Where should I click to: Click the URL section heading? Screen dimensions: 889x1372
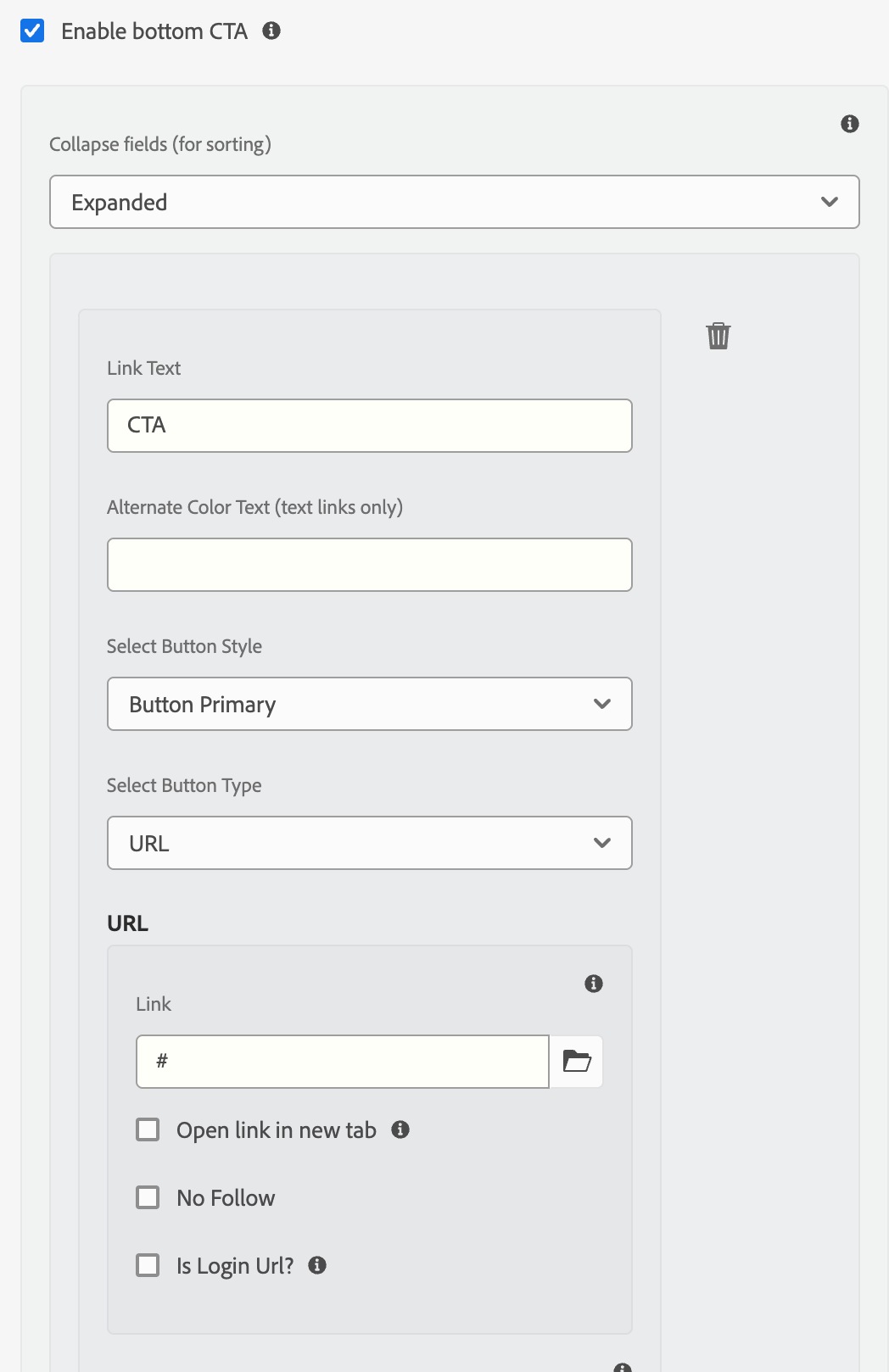126,923
